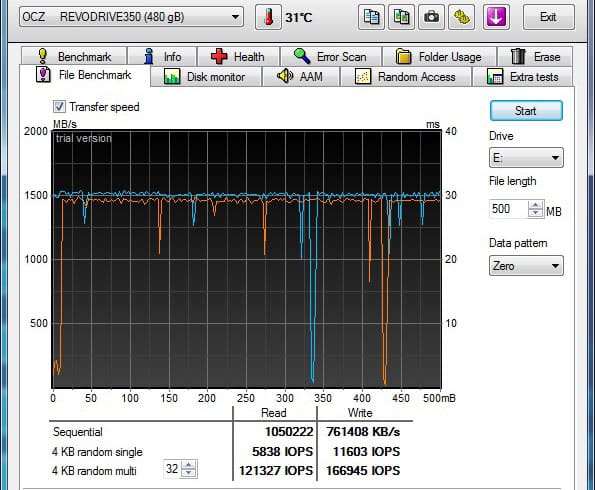Image resolution: width=595 pixels, height=490 pixels.
Task: Click the File length 500 input field
Action: point(508,209)
